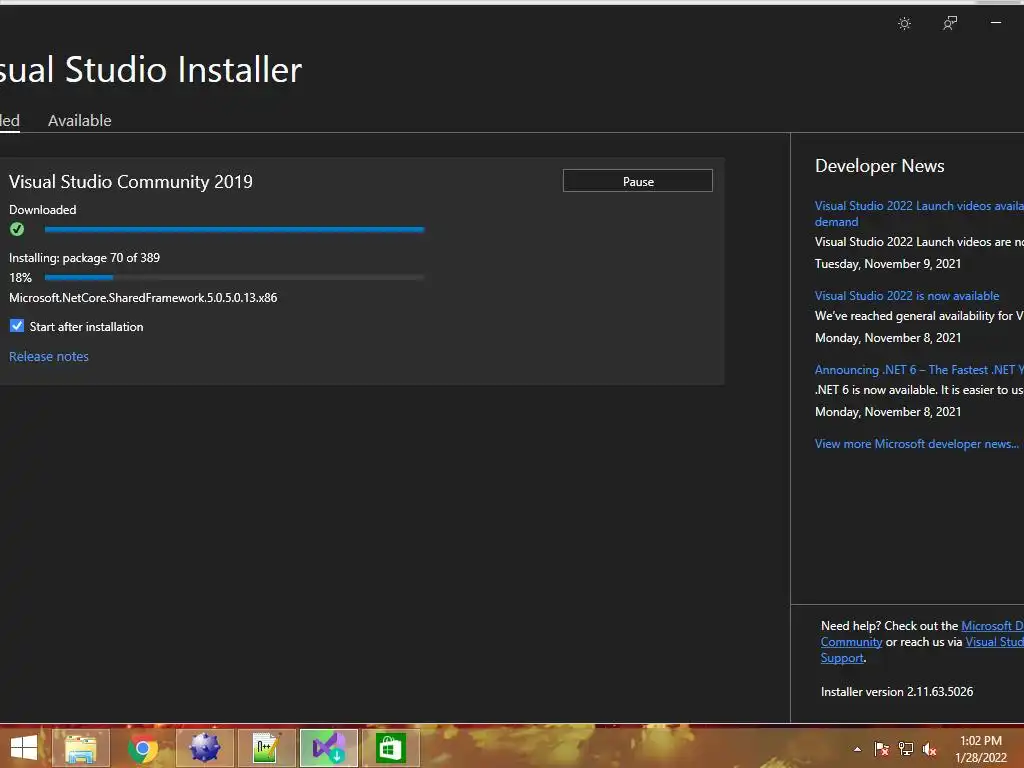The width and height of the screenshot is (1024, 768).
Task: Switch to Visual Studio Installer taskbar icon
Action: (328, 748)
